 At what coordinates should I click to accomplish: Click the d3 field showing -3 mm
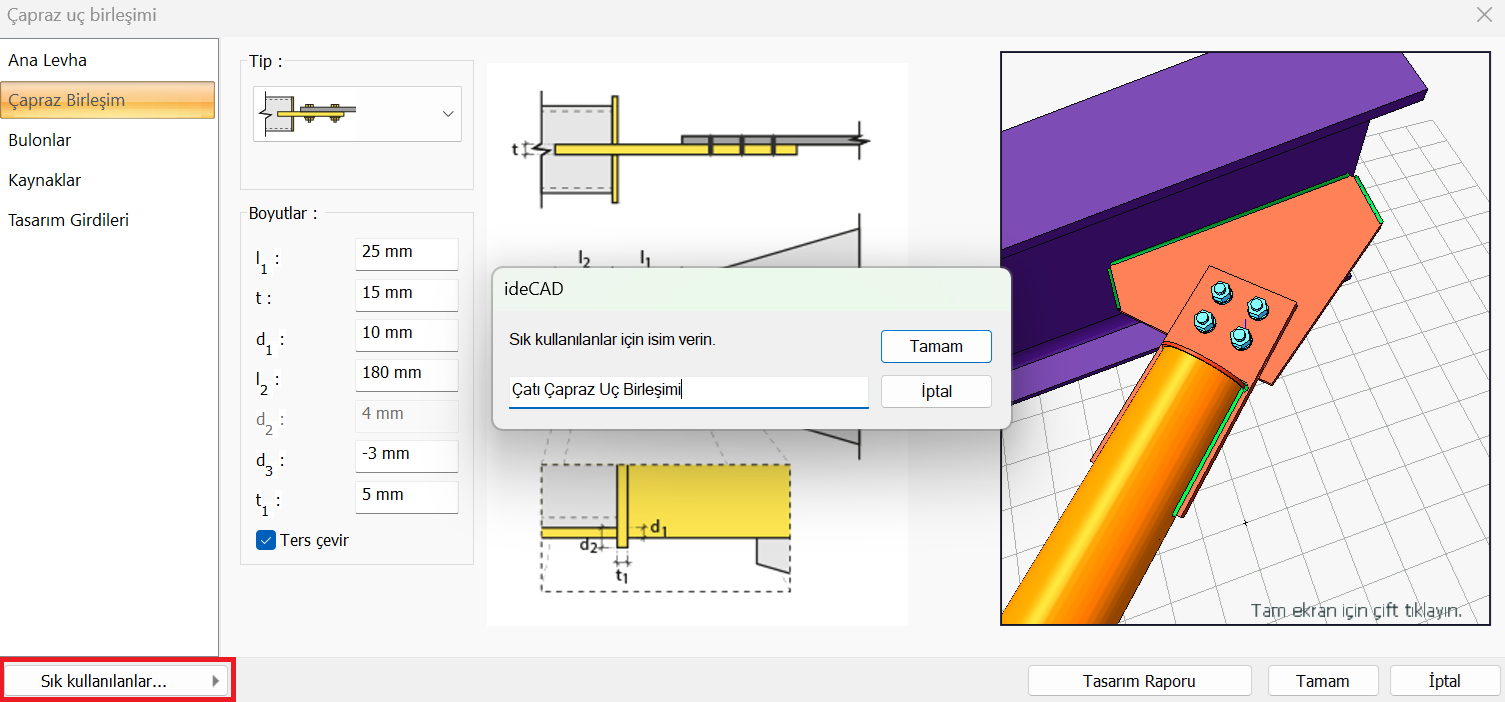click(x=406, y=455)
